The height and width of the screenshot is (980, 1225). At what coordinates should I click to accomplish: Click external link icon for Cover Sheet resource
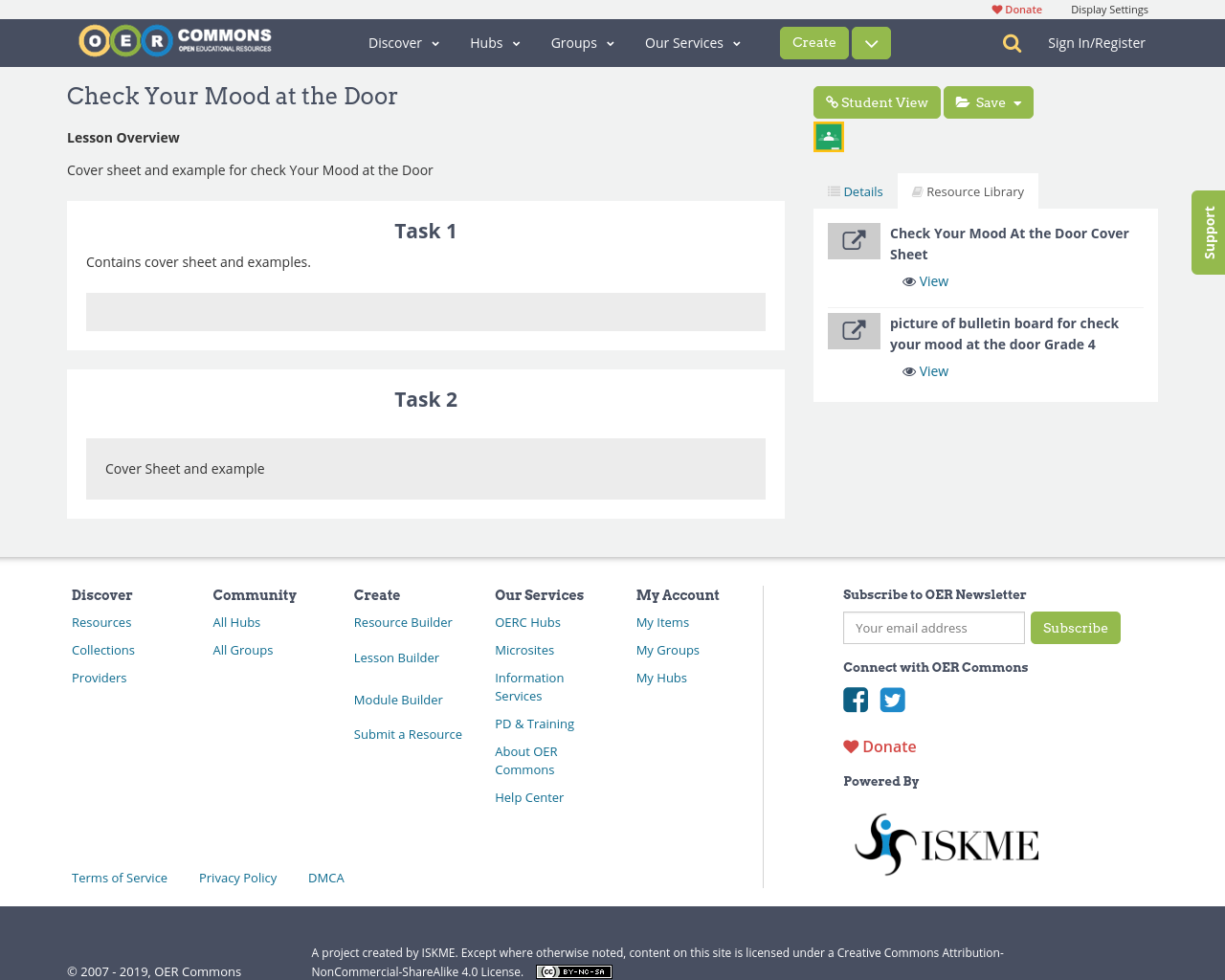click(854, 241)
